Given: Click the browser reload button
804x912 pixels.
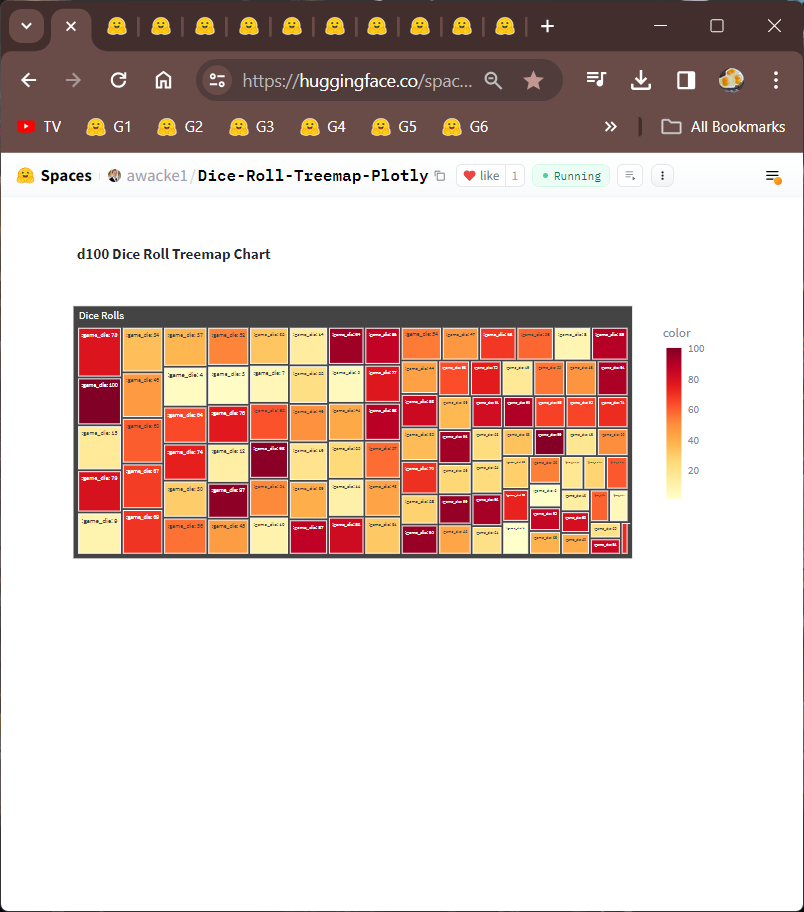Looking at the screenshot, I should pos(118,81).
